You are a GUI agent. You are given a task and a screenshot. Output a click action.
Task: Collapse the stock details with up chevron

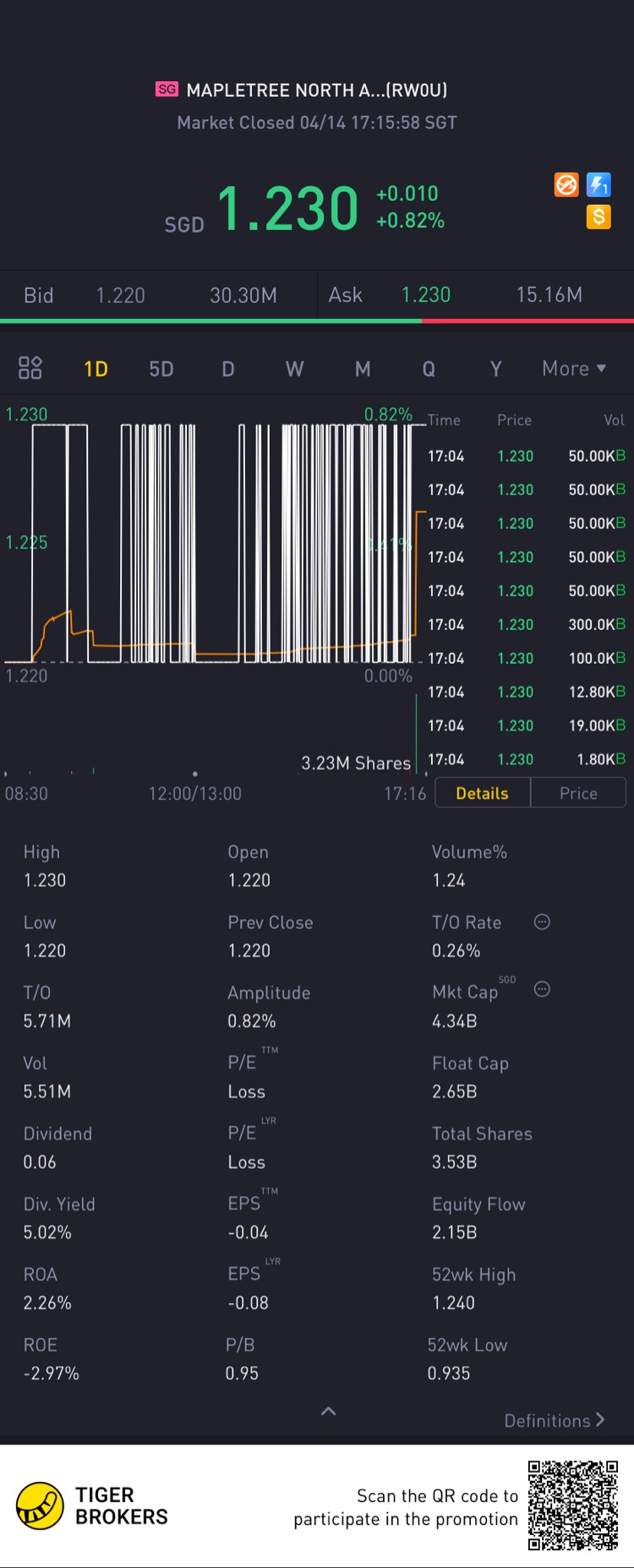pos(329,1411)
